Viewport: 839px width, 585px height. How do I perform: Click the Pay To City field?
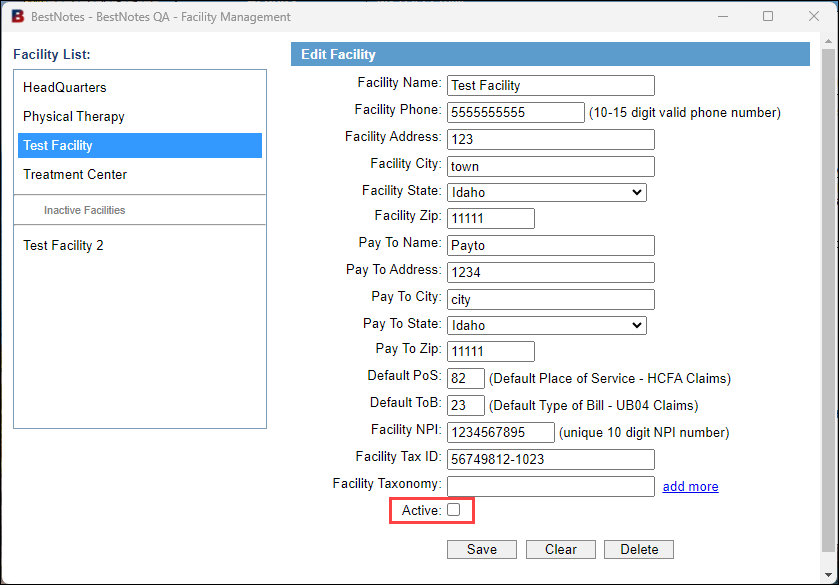551,300
